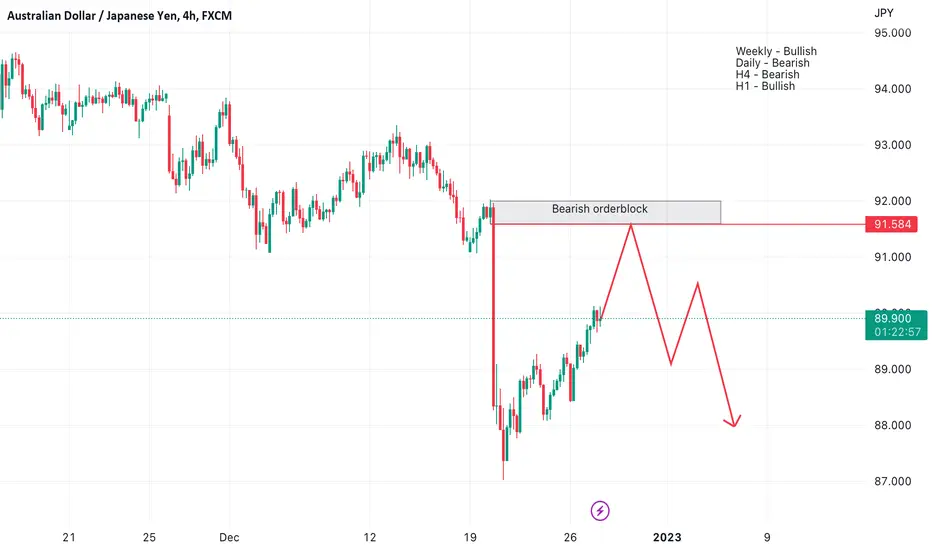932x550 pixels.
Task: Click the 26 date label on time axis
Action: tap(570, 538)
